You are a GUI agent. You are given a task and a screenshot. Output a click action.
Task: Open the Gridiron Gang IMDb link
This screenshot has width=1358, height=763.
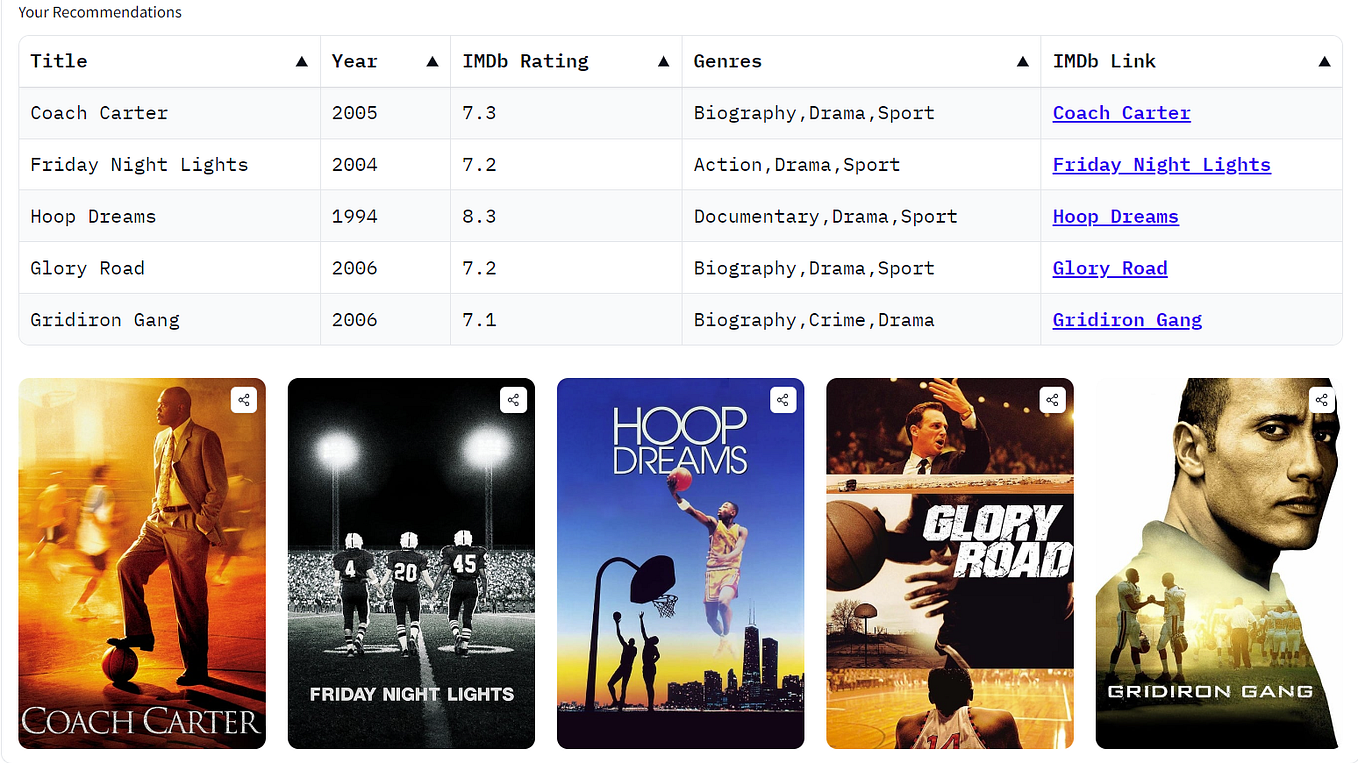(1127, 320)
